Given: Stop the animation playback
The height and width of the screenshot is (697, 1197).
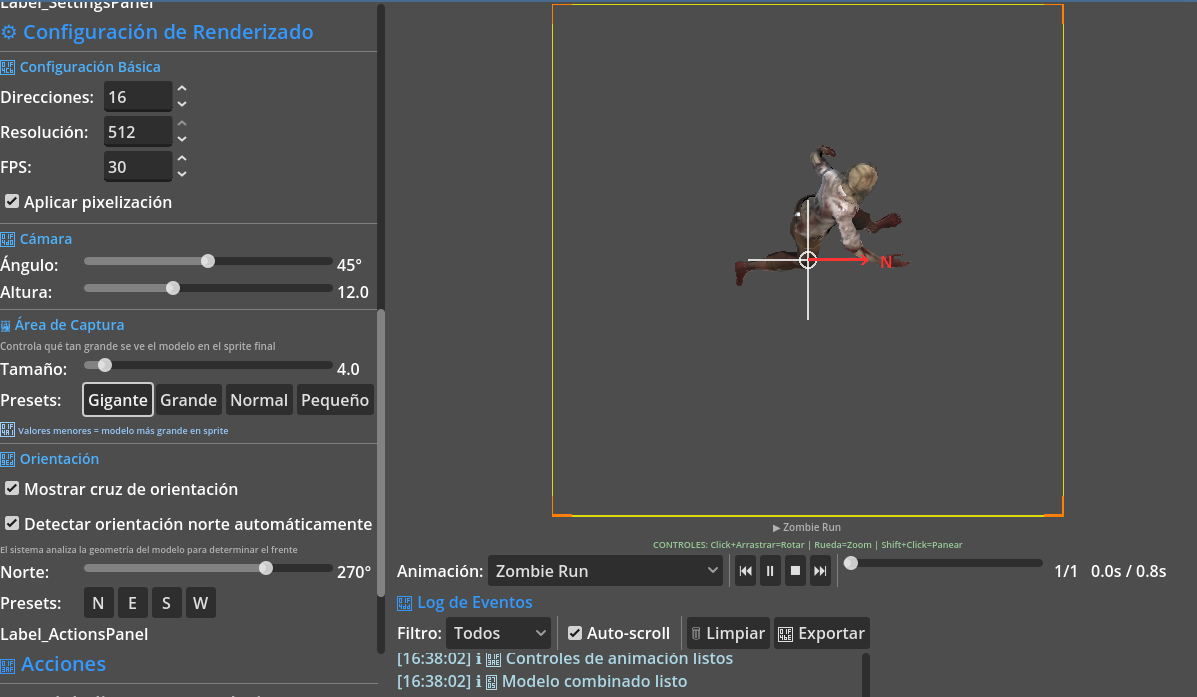Looking at the screenshot, I should (x=795, y=571).
